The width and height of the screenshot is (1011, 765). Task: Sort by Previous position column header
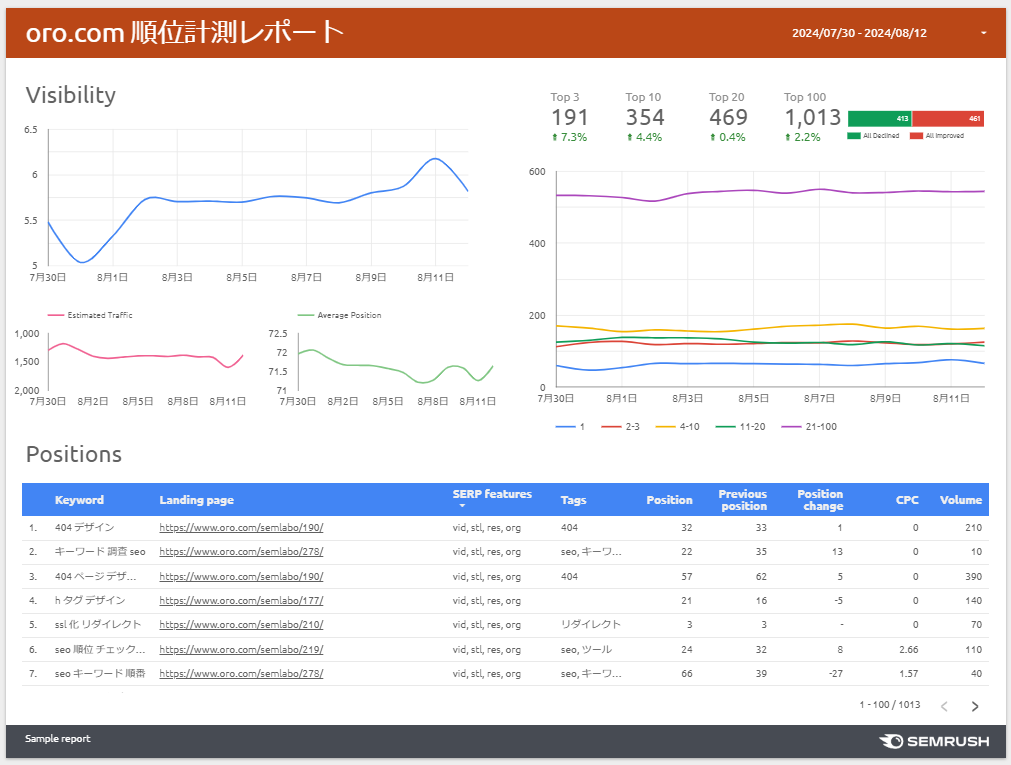click(x=743, y=500)
